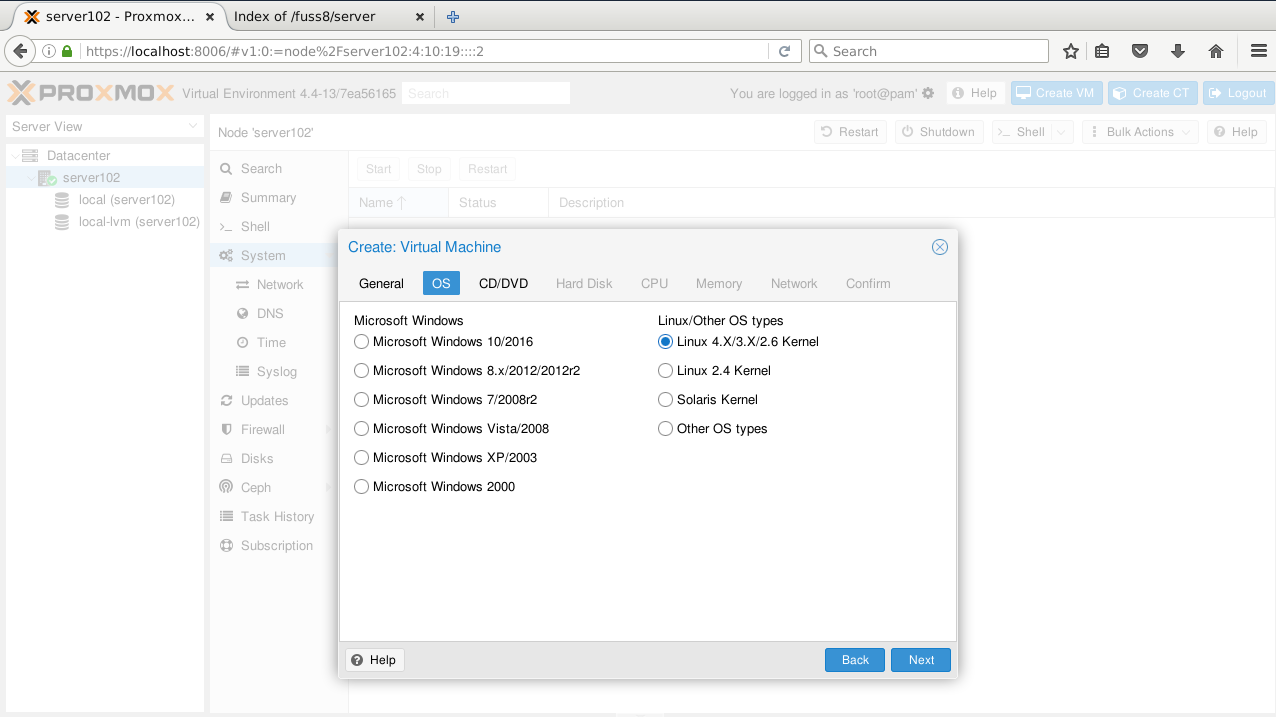Switch to the General wizard tab
Viewport: 1276px width, 717px height.
tap(381, 284)
